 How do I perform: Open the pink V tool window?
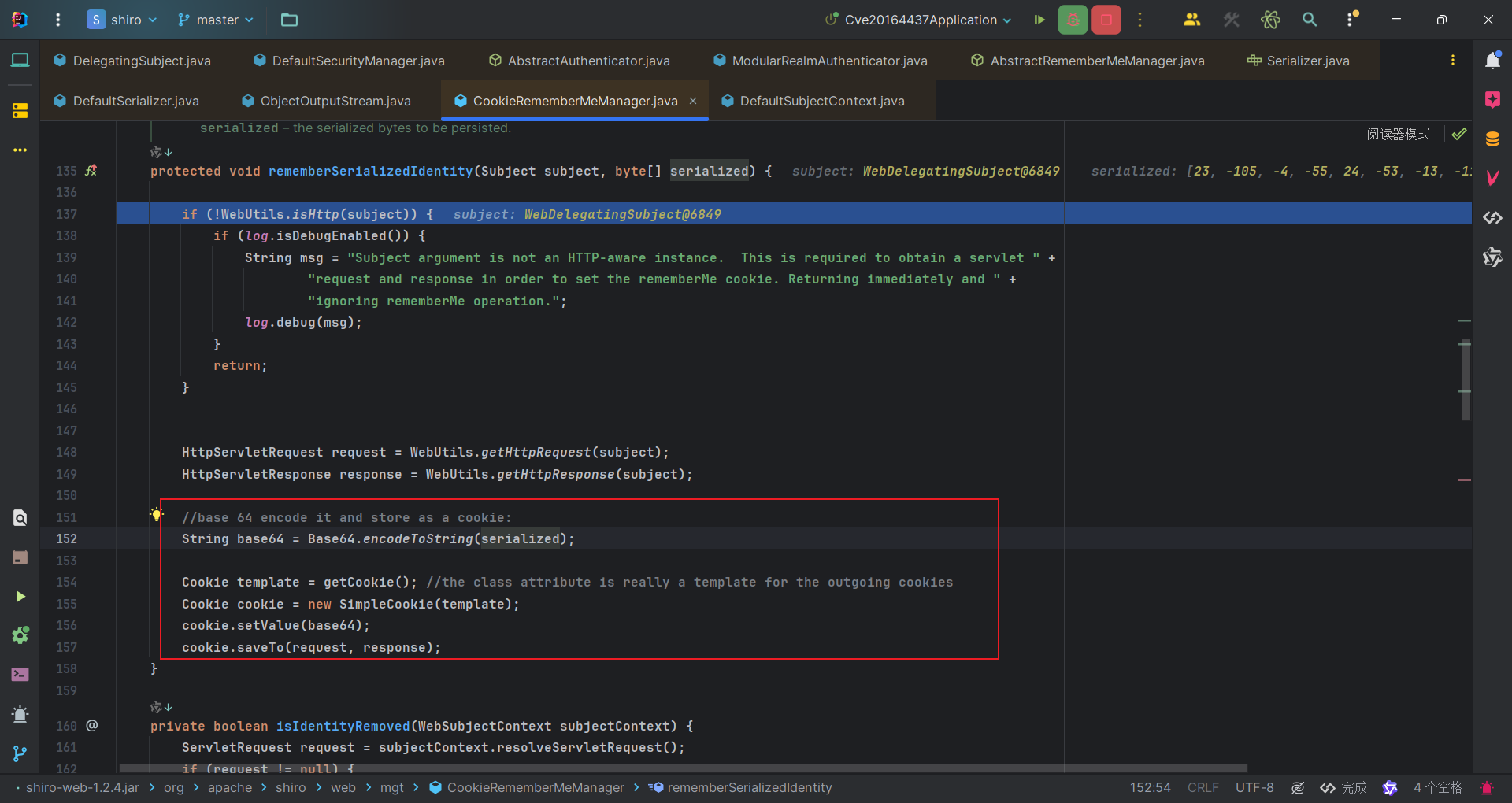[1492, 179]
